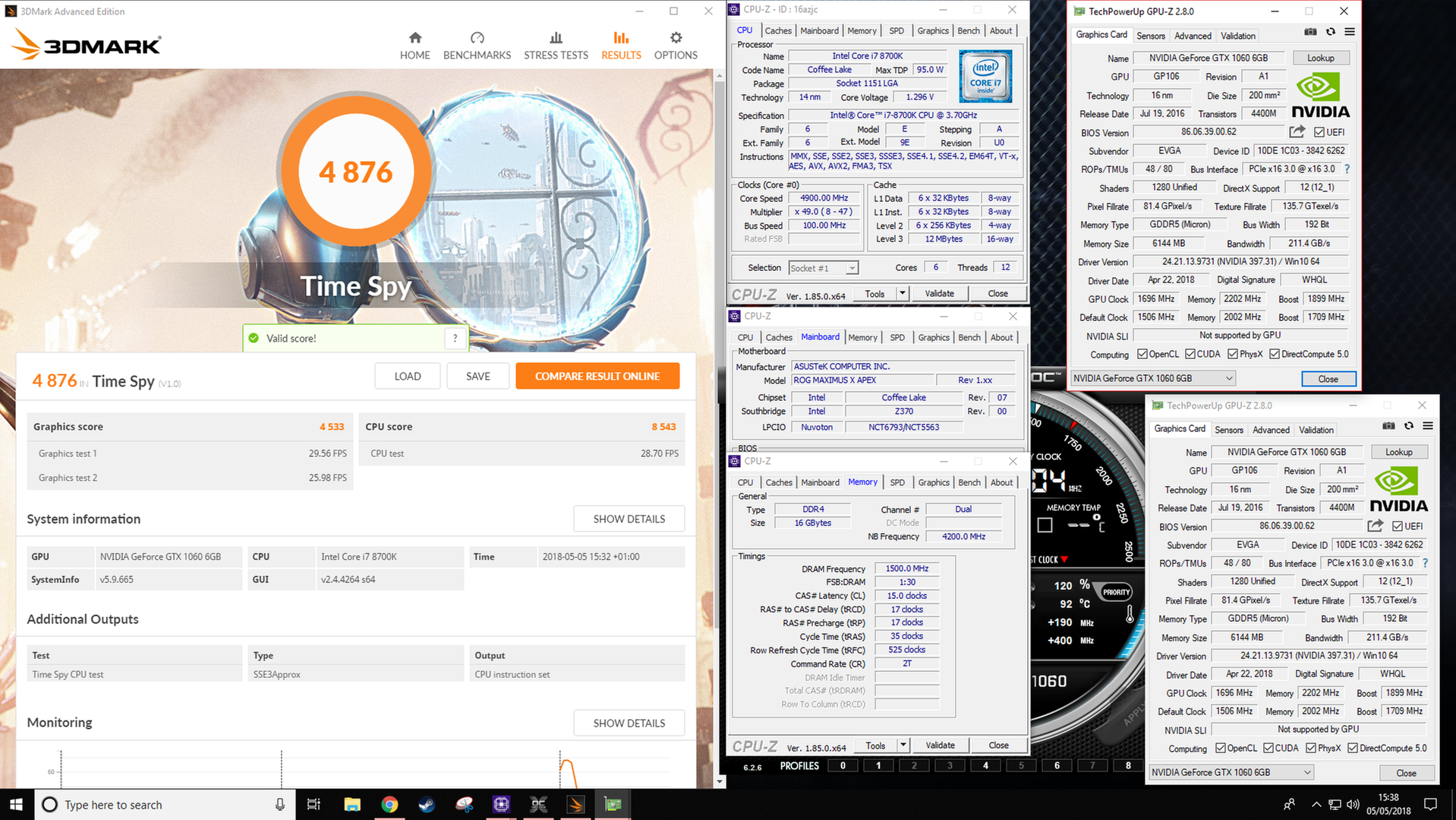Click the refresh icon in lower GPU-Z window

point(1409,426)
